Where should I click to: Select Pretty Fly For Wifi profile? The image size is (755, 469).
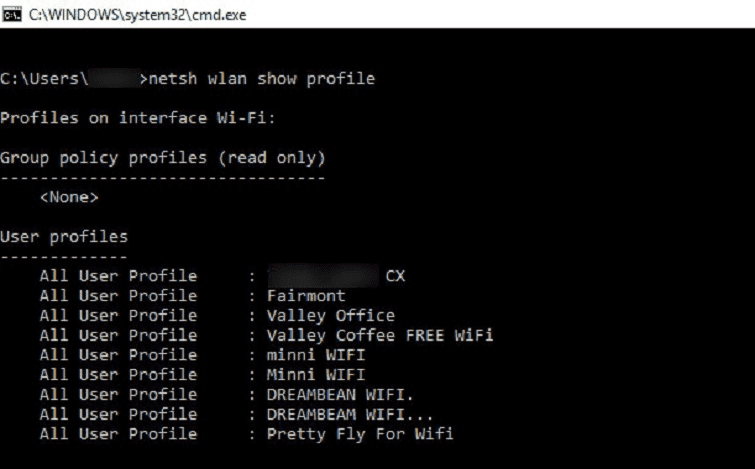coord(360,434)
